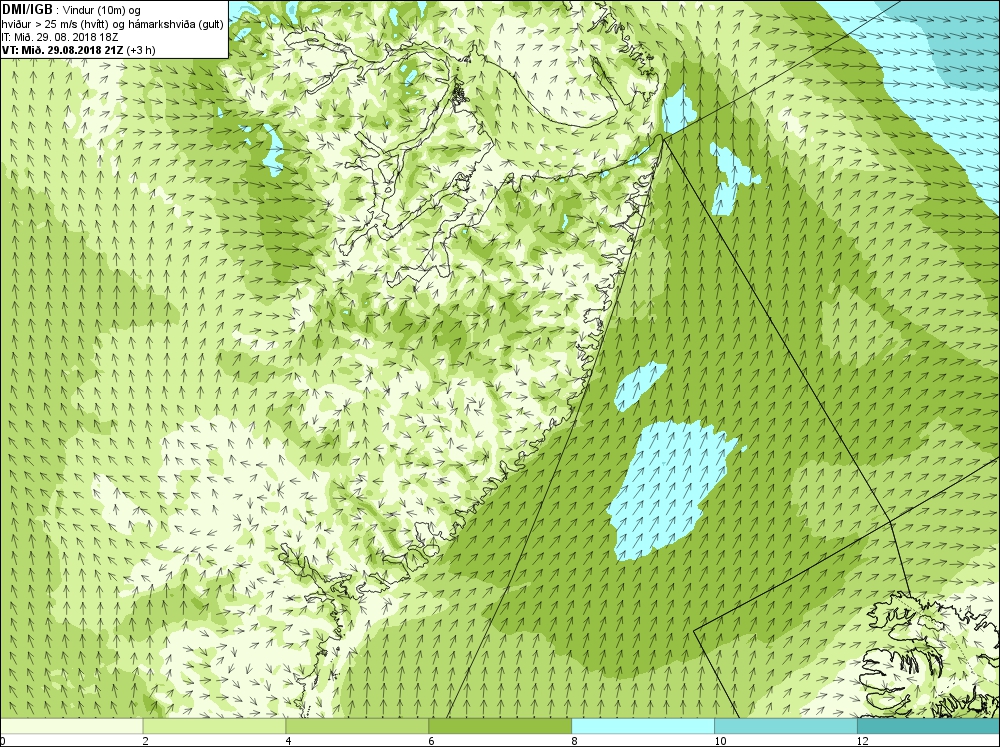Click the 10–12 m/s cyan legend swatch

coord(786,726)
